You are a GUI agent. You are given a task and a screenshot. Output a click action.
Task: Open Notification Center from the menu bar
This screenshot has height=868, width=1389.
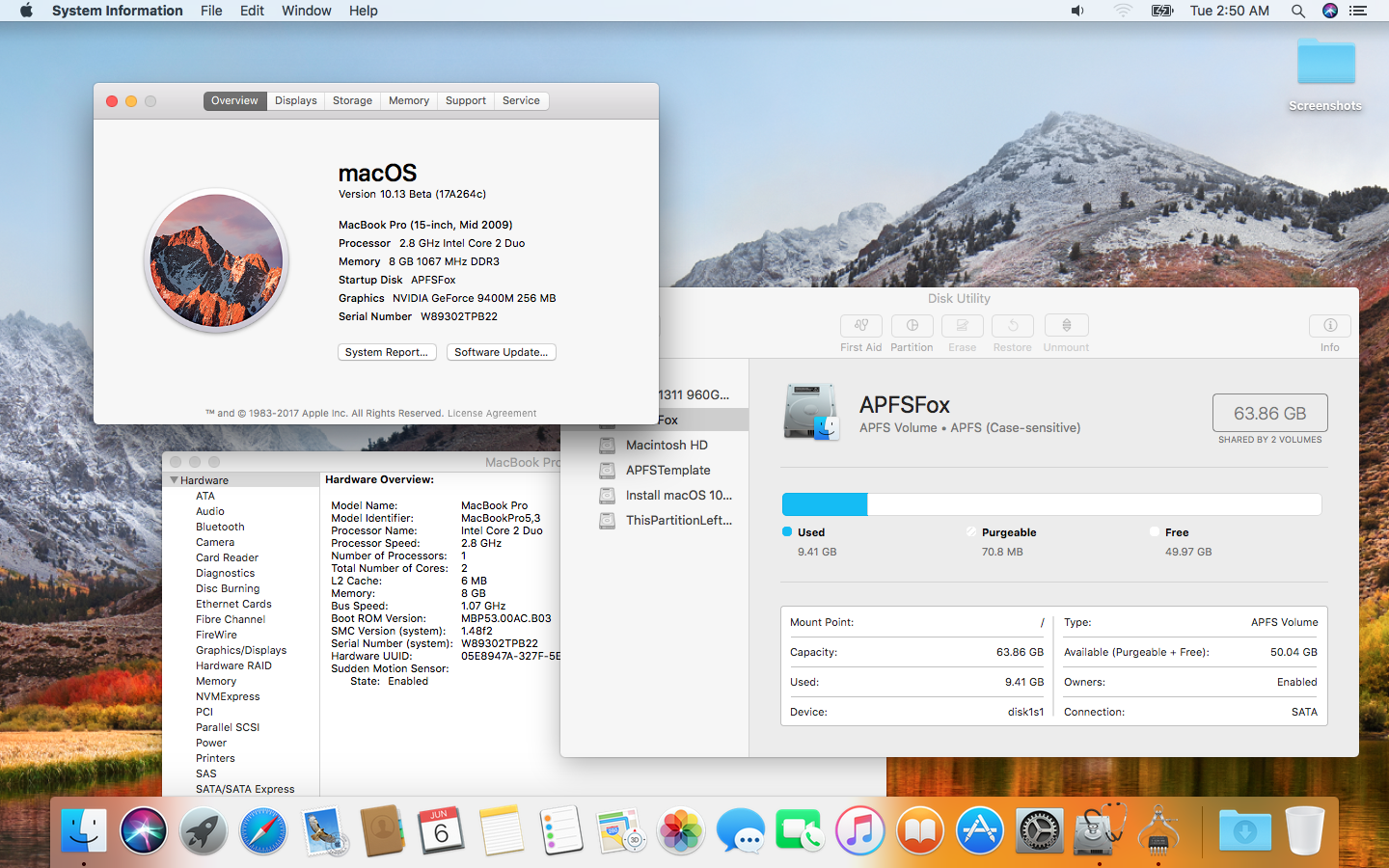coord(1358,11)
